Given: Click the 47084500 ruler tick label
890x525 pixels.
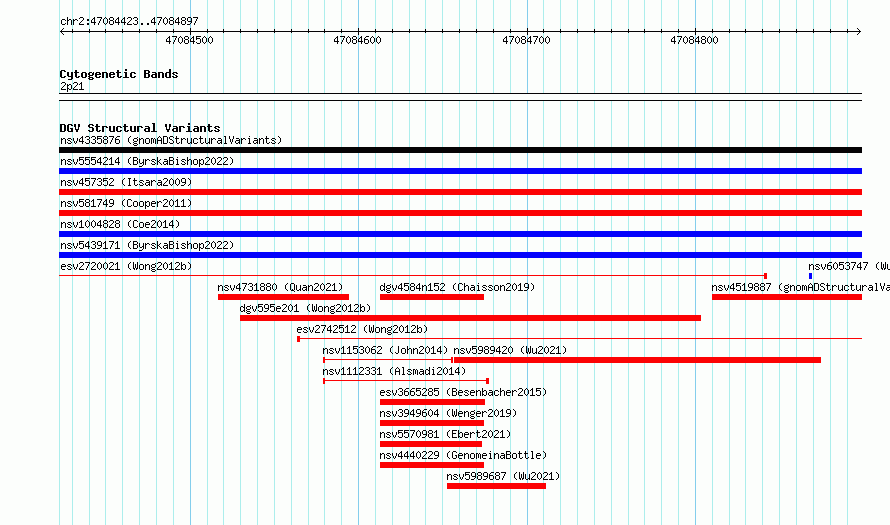Looking at the screenshot, I should (x=190, y=40).
